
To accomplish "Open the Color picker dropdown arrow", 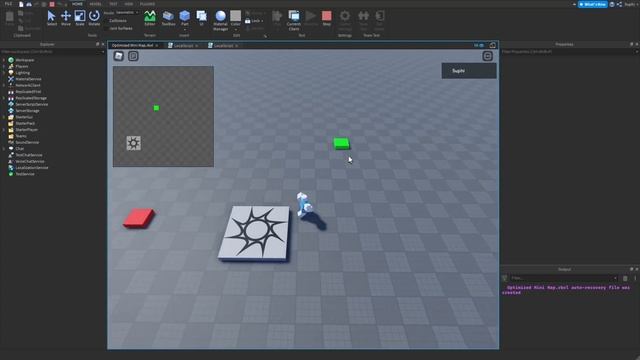I will pyautogui.click(x=236, y=29).
